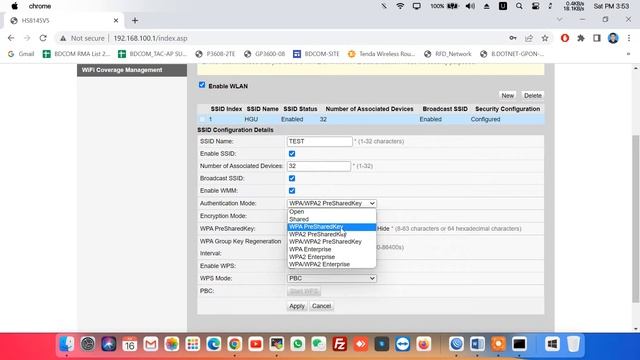Bookmark this page with the star
Viewport: 640px width, 360px height.
[545, 38]
